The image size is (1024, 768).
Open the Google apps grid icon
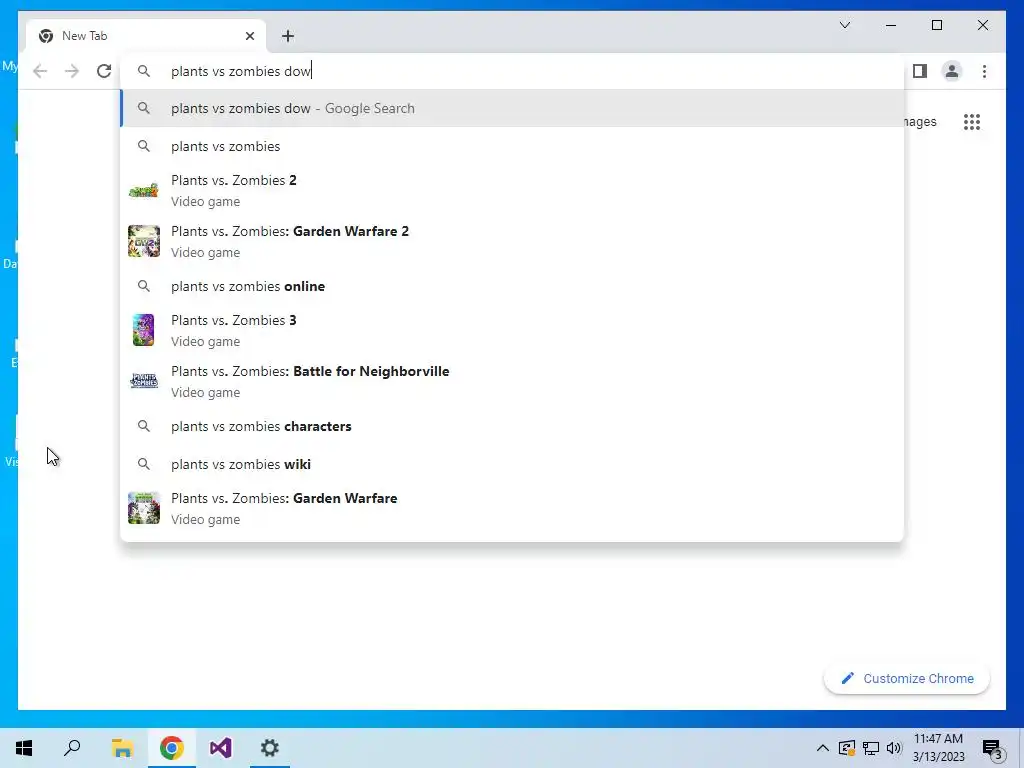pyautogui.click(x=972, y=122)
